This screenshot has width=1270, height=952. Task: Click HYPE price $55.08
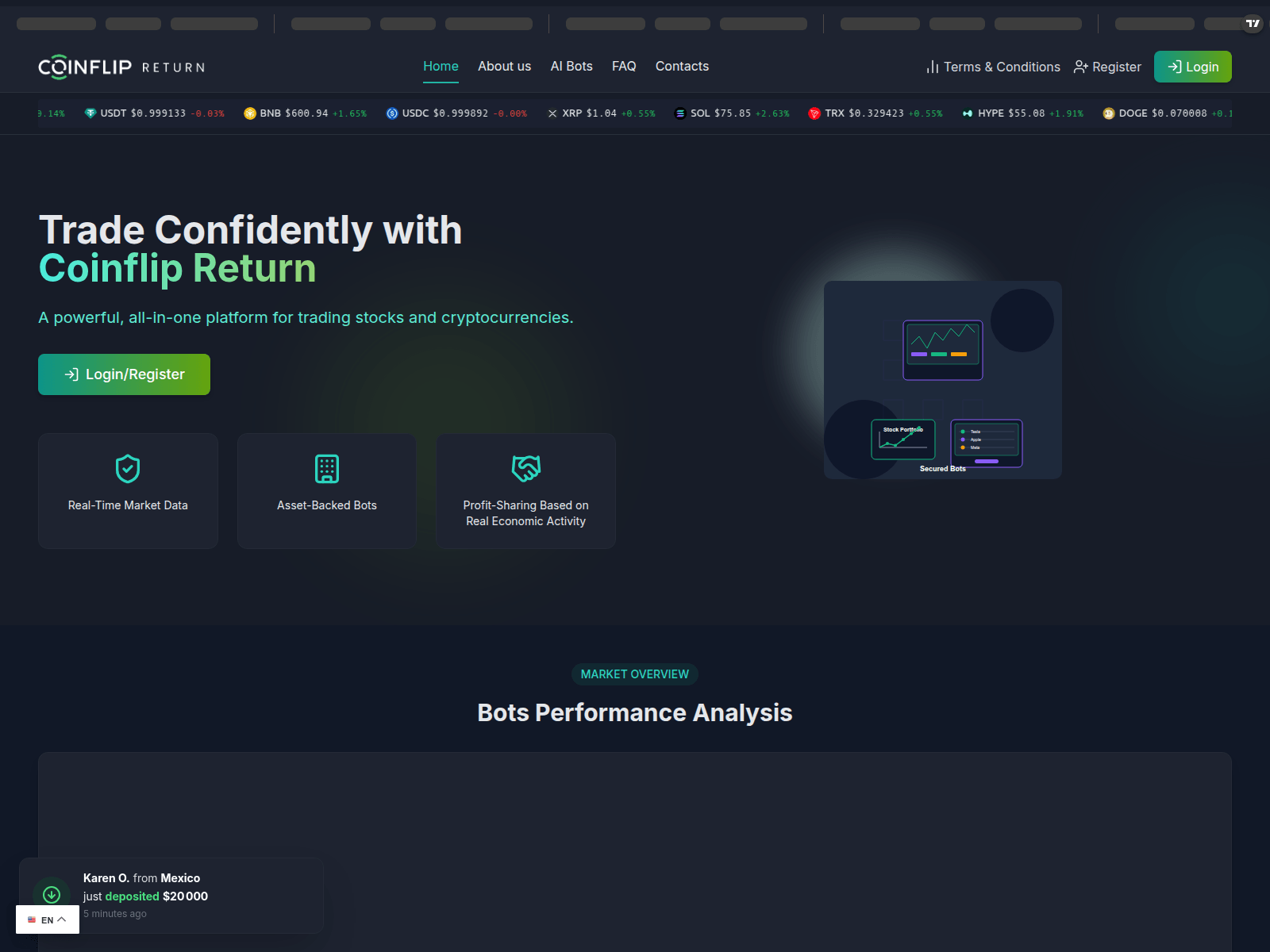tap(1026, 113)
